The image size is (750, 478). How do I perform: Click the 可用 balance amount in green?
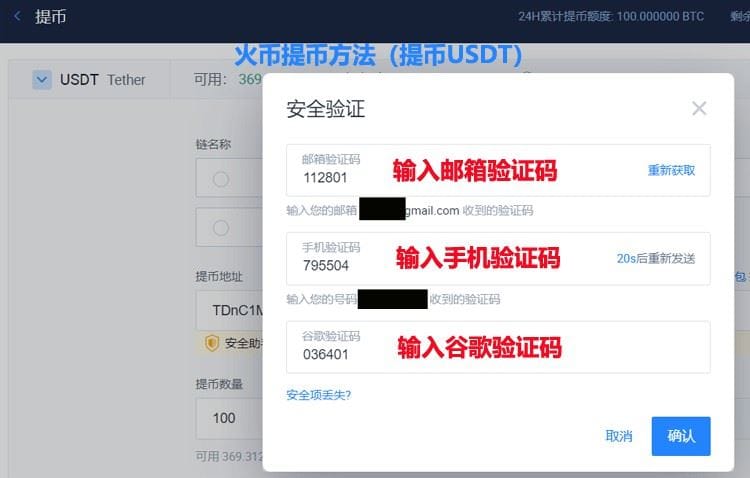point(250,79)
